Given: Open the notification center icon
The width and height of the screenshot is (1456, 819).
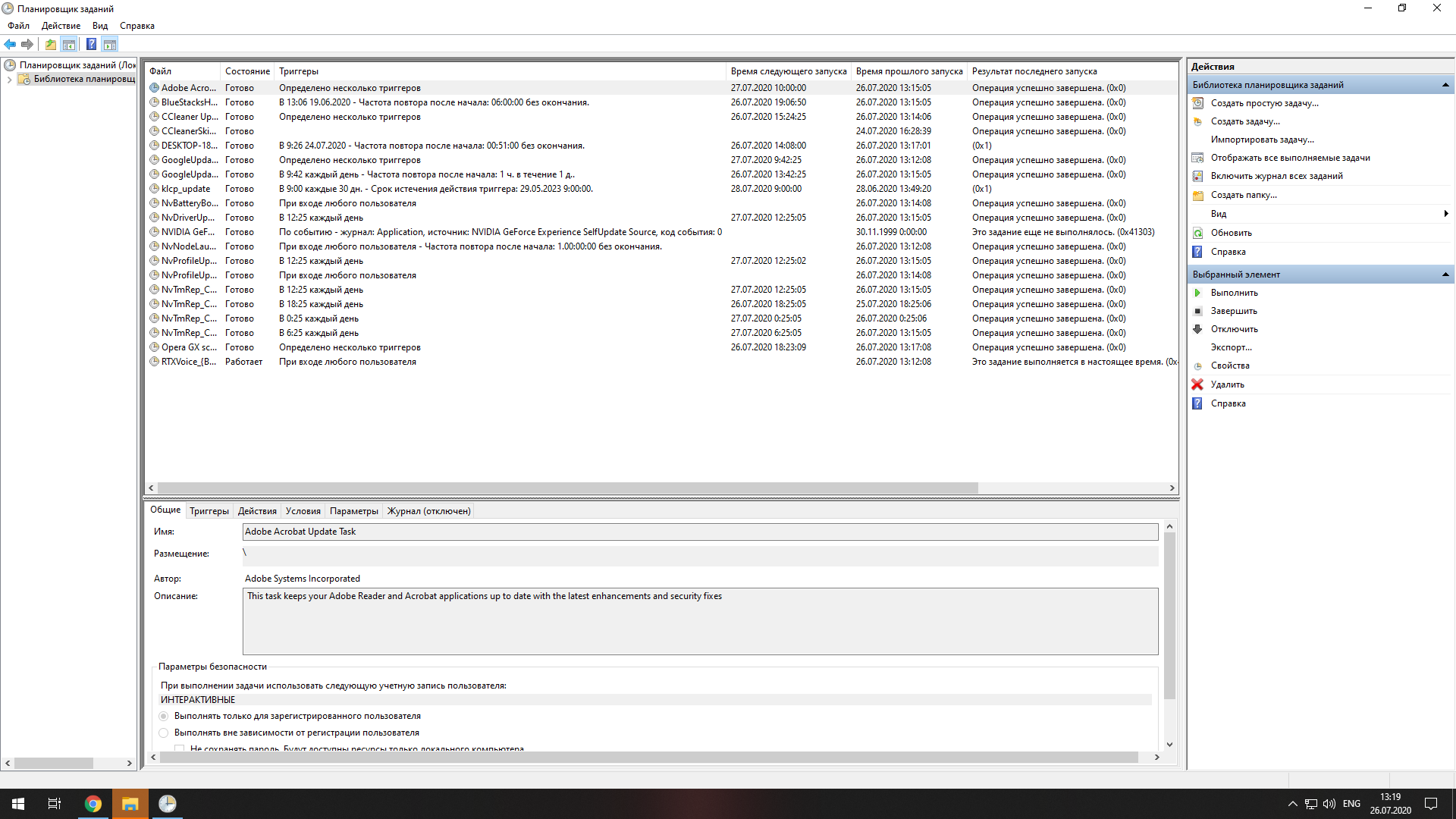Looking at the screenshot, I should pos(1431,804).
